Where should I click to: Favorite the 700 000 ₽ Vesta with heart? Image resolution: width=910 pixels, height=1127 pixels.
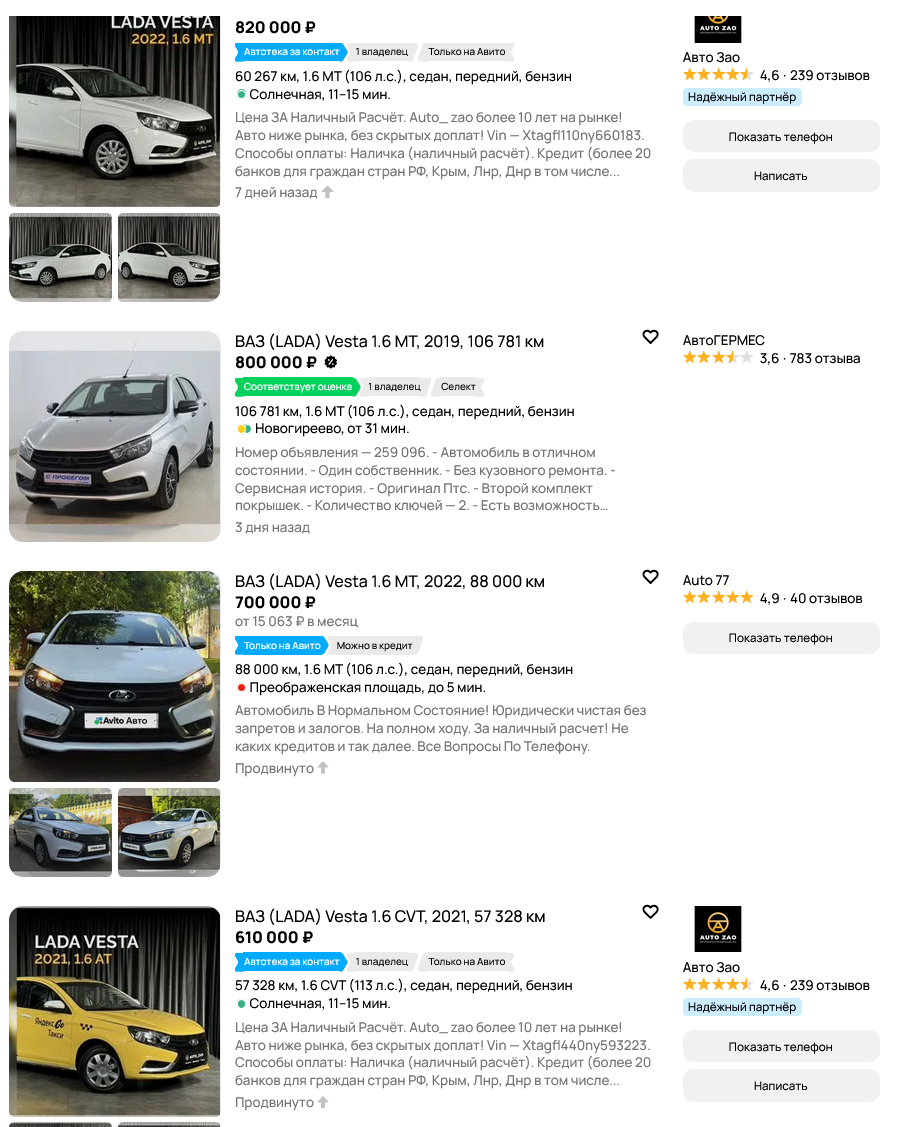pyautogui.click(x=650, y=576)
